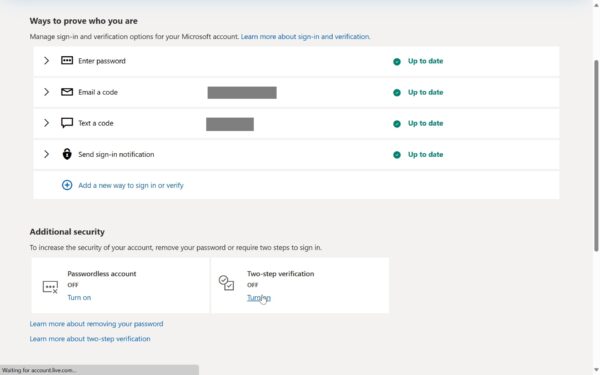
Task: Expand the Send sign-in notification chevron
Action: click(46, 154)
